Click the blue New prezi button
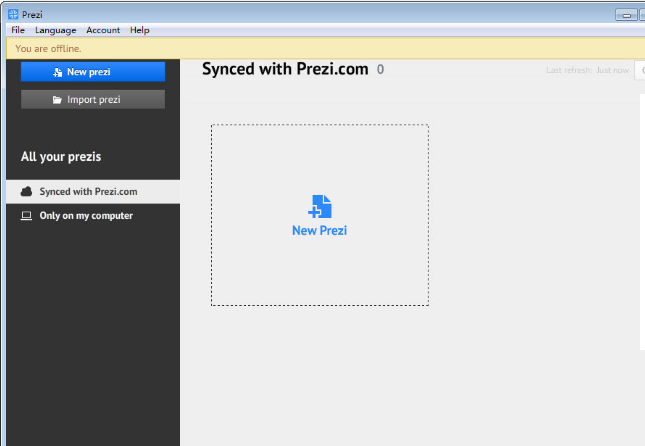645x446 pixels. pyautogui.click(x=93, y=72)
